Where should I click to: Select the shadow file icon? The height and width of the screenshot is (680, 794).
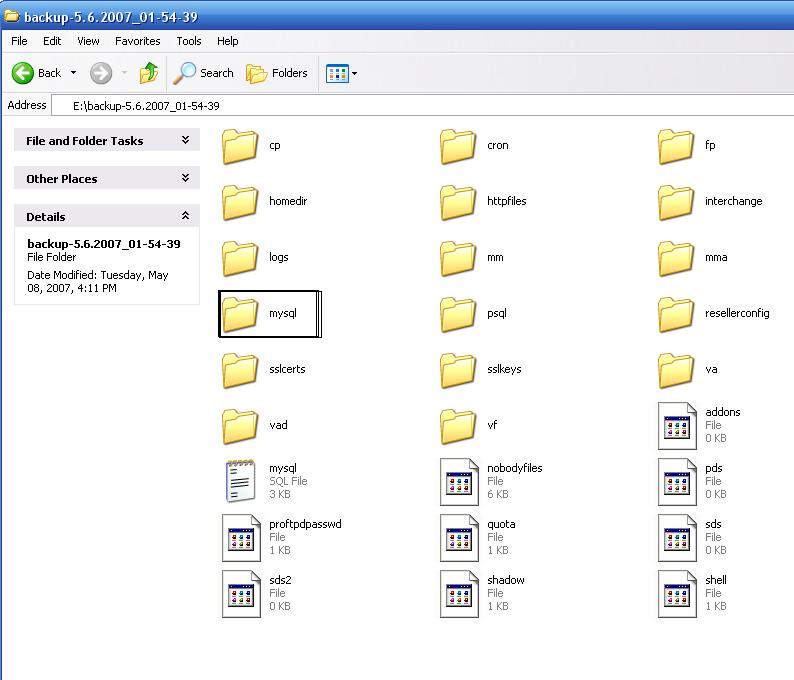459,593
